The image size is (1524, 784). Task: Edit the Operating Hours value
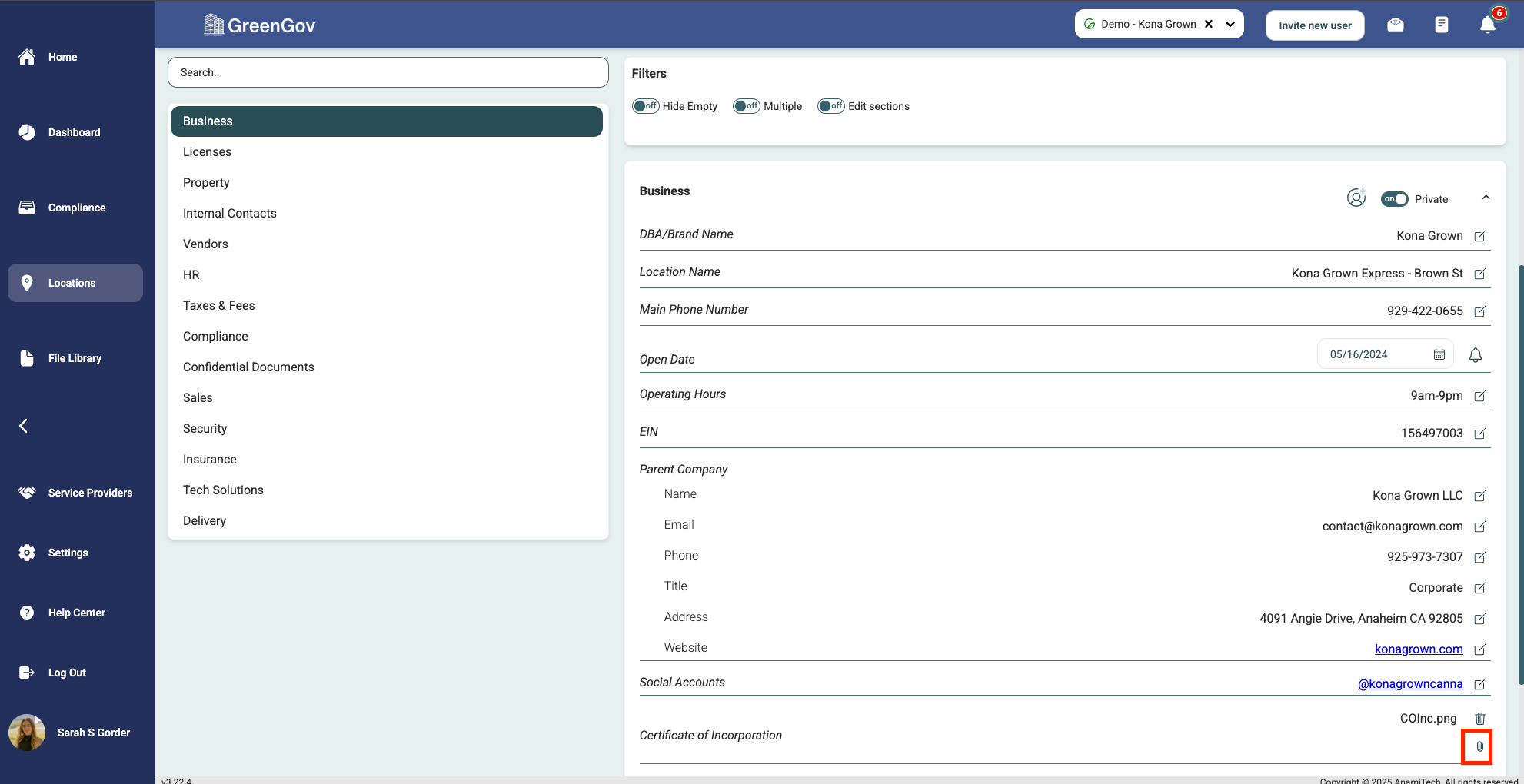click(x=1479, y=396)
